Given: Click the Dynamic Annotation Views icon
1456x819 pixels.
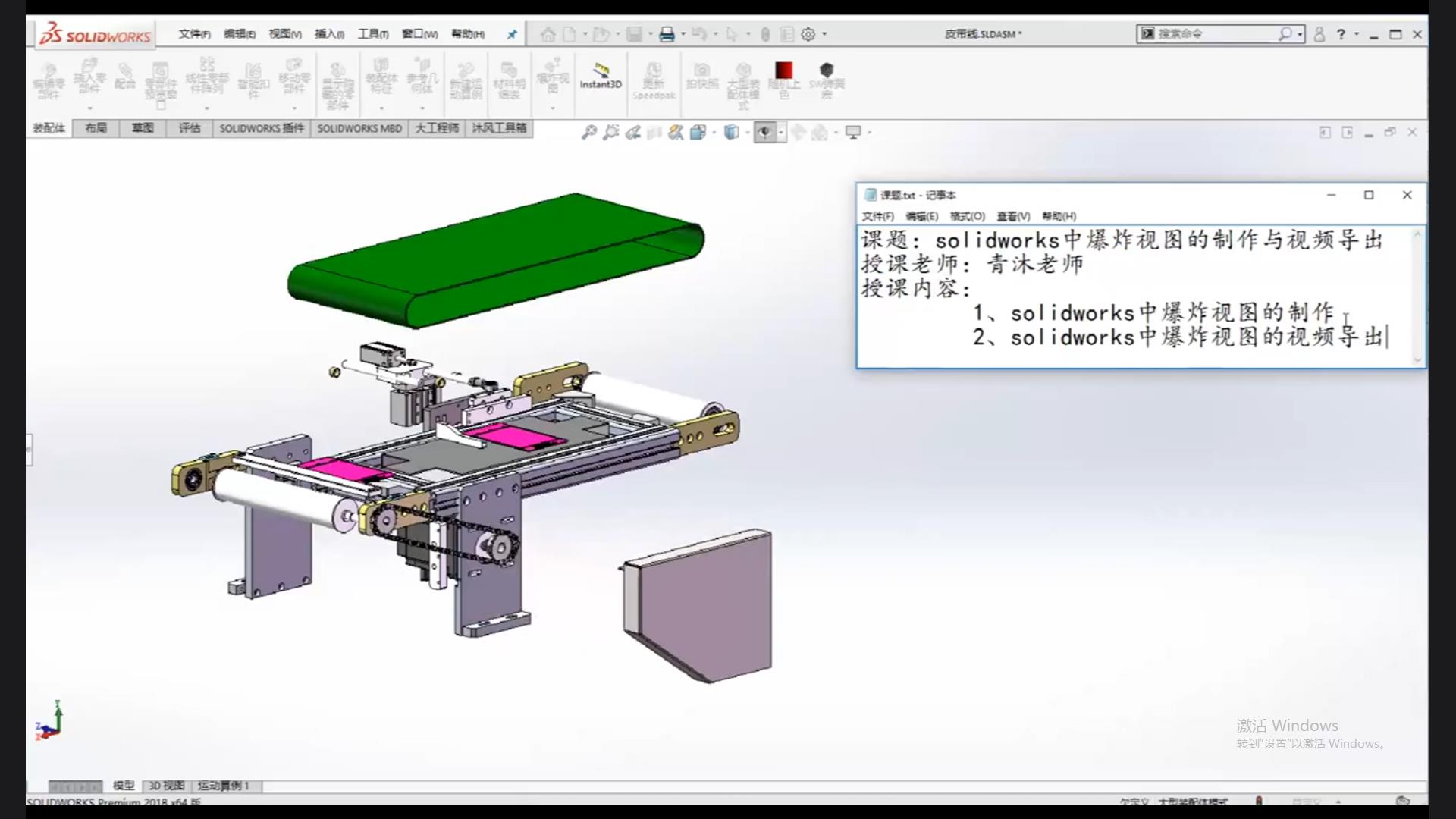Looking at the screenshot, I should point(676,133).
